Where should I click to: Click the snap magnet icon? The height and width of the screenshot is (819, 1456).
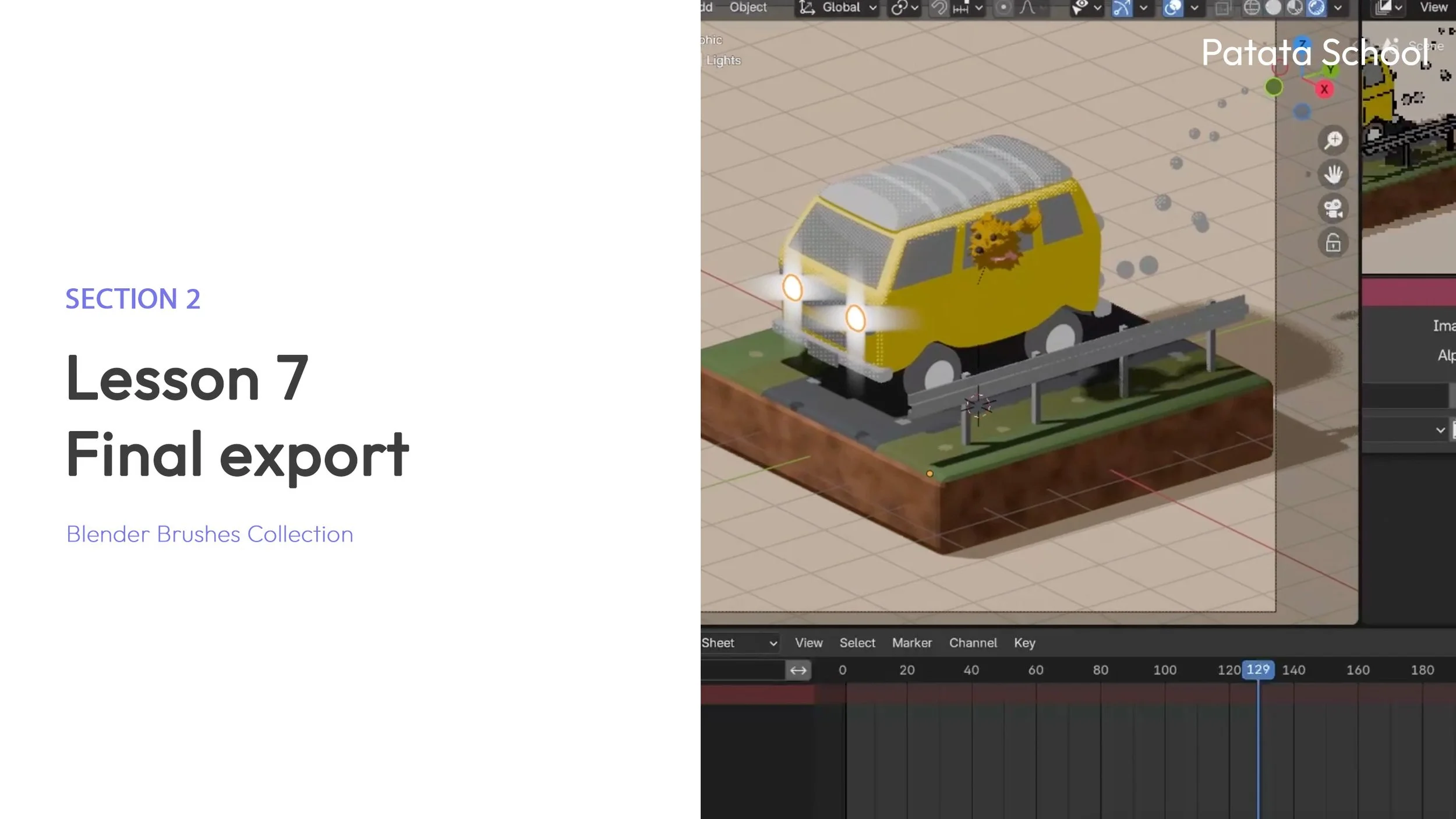[938, 8]
